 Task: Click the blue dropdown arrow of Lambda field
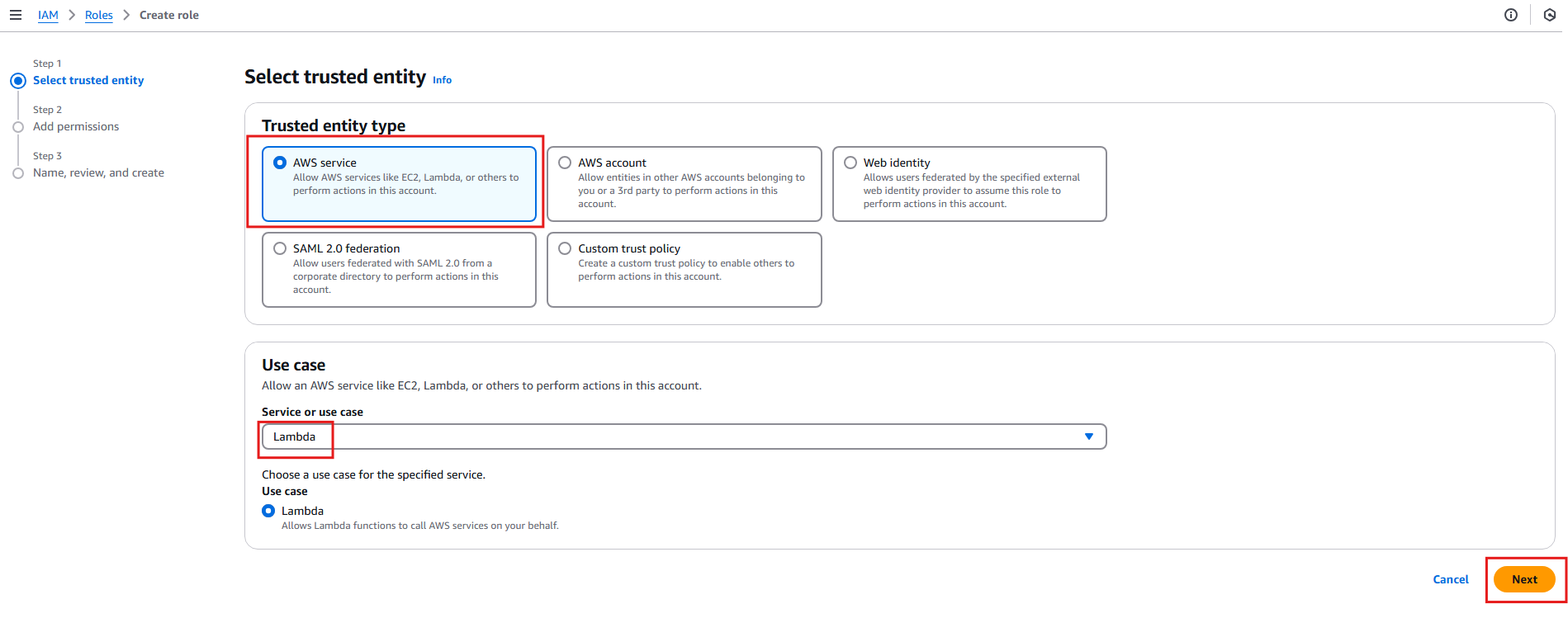1089,436
